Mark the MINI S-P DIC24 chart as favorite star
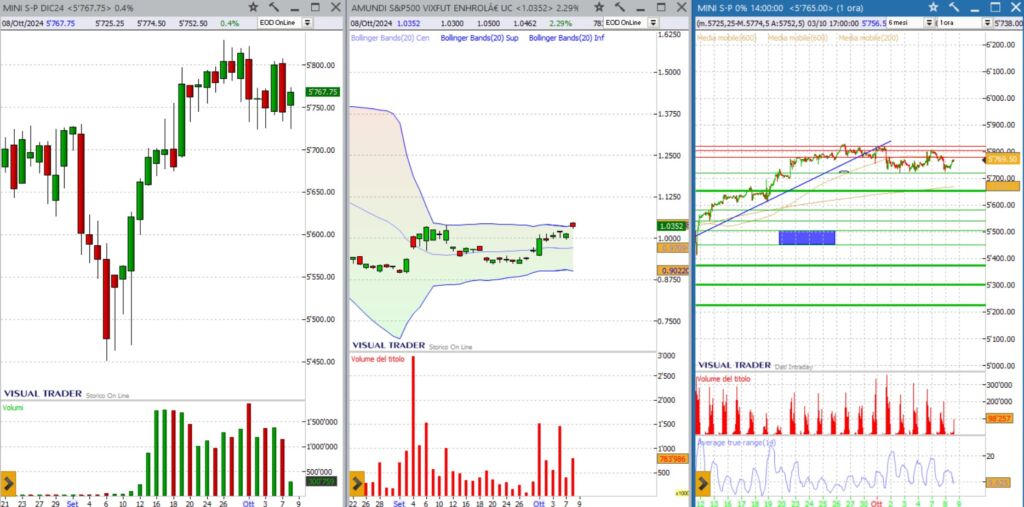 coord(253,7)
